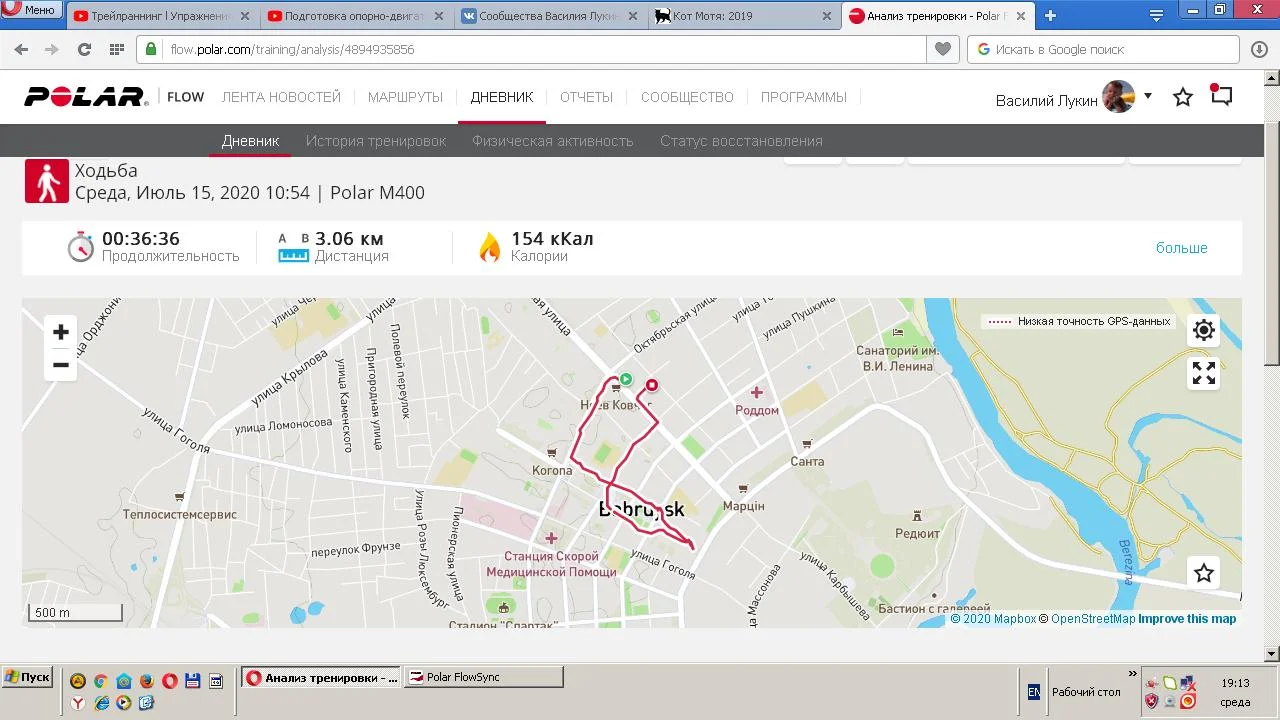Switch to Трейлраннинг YouTube tab
Viewport: 1280px width, 720px height.
(164, 16)
